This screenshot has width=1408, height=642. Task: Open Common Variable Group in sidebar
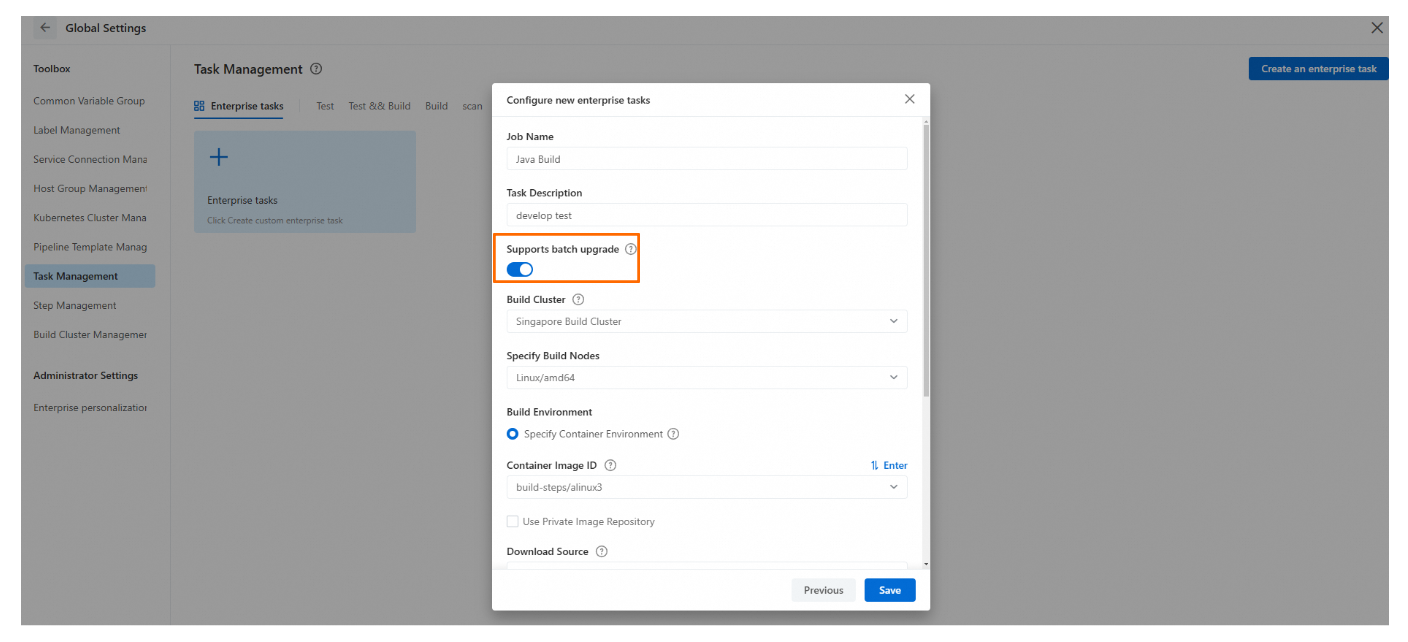click(x=89, y=101)
